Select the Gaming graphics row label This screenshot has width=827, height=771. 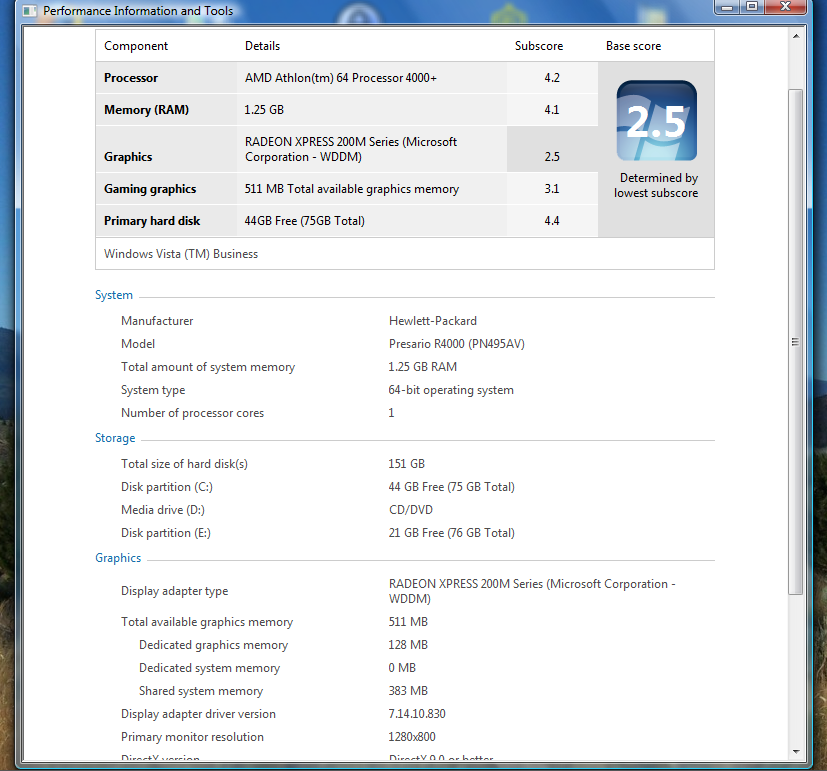pos(150,189)
